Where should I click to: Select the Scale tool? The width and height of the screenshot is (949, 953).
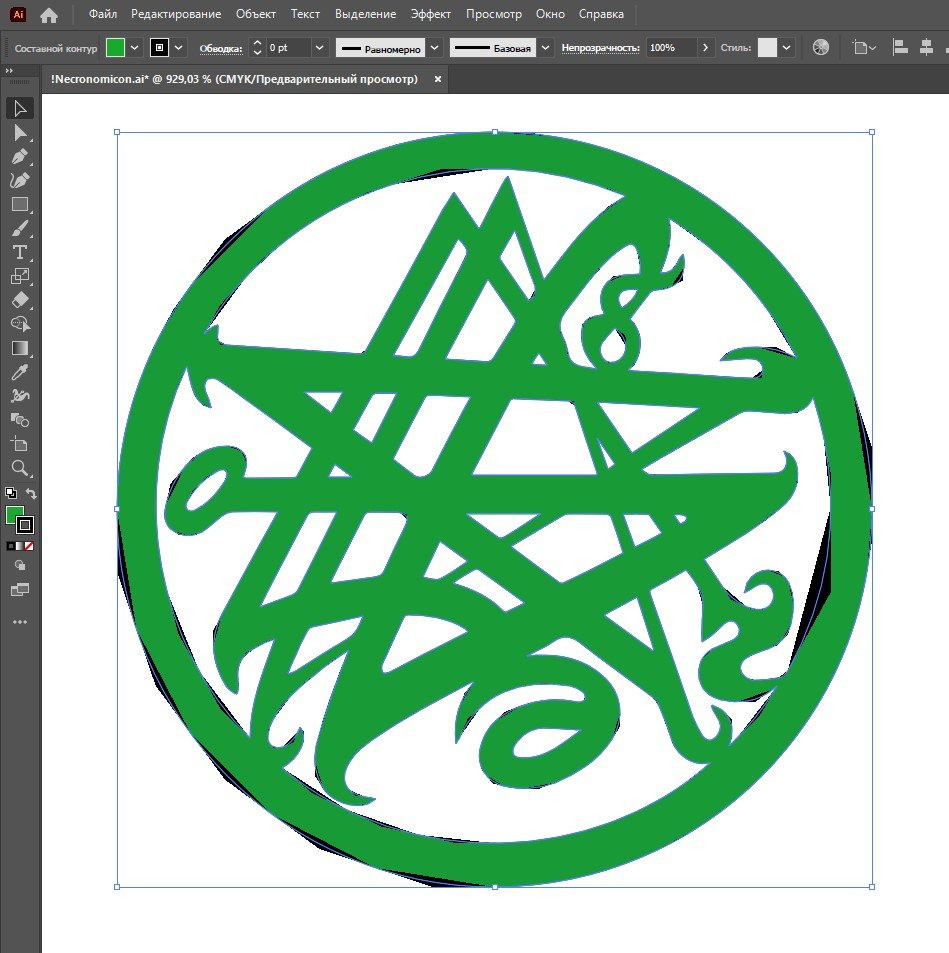(x=19, y=276)
